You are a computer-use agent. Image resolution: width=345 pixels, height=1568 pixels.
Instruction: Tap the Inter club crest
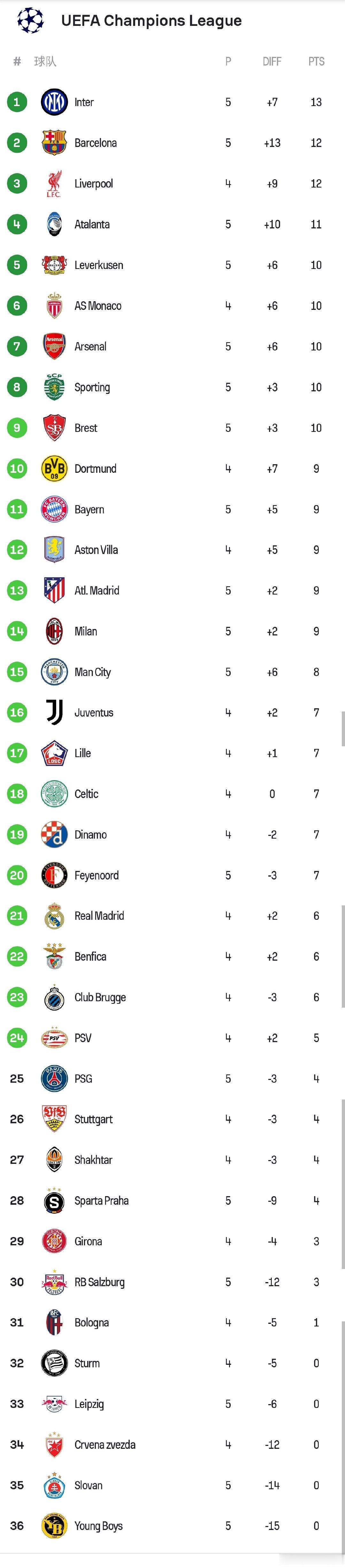(x=54, y=102)
